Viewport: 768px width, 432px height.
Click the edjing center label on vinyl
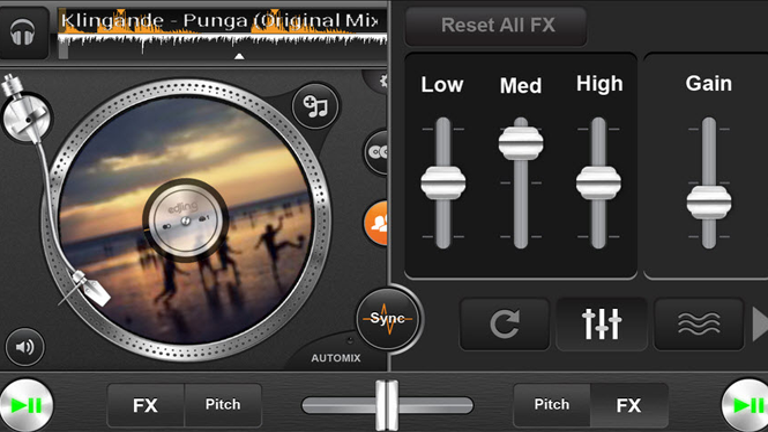click(186, 220)
